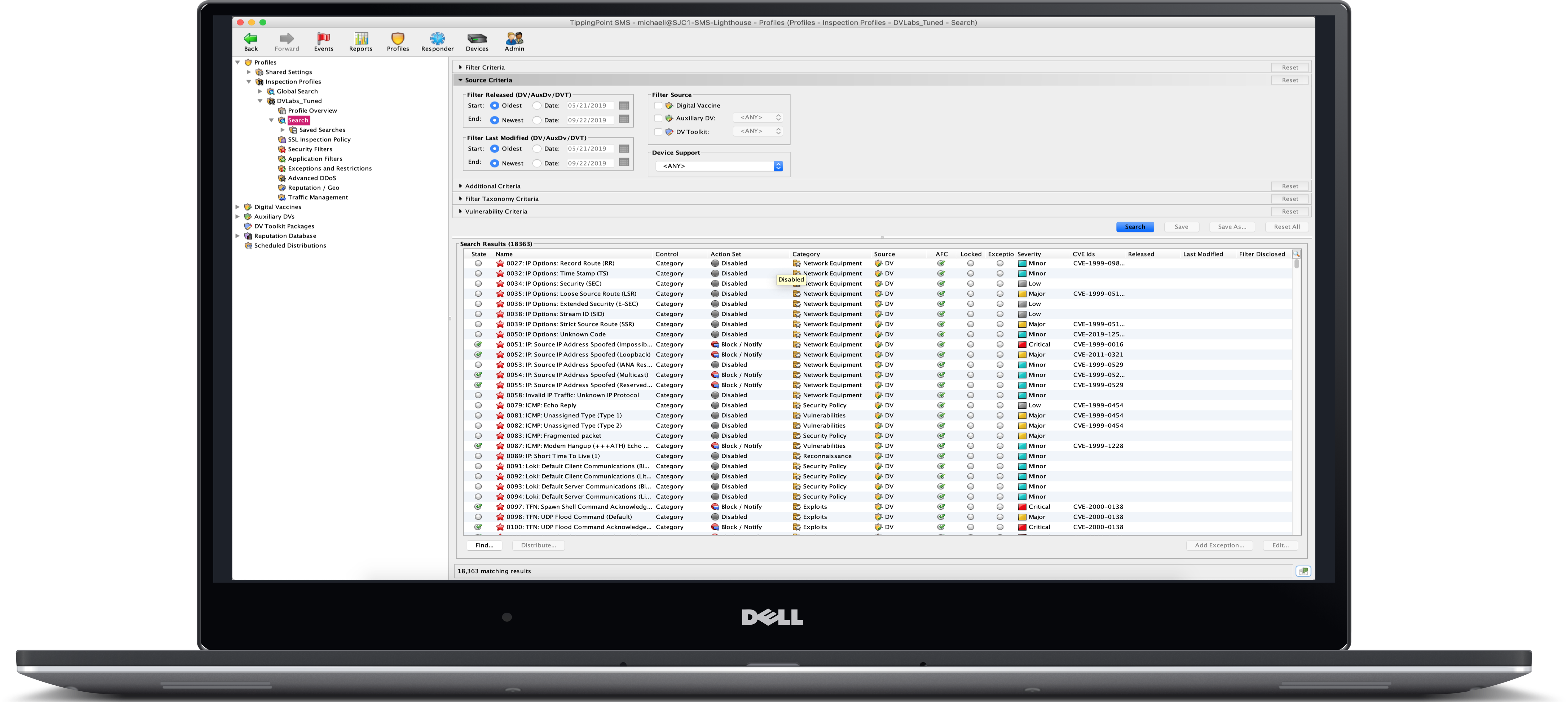1568x702 pixels.
Task: Go Back using the green arrow icon
Action: coord(250,38)
